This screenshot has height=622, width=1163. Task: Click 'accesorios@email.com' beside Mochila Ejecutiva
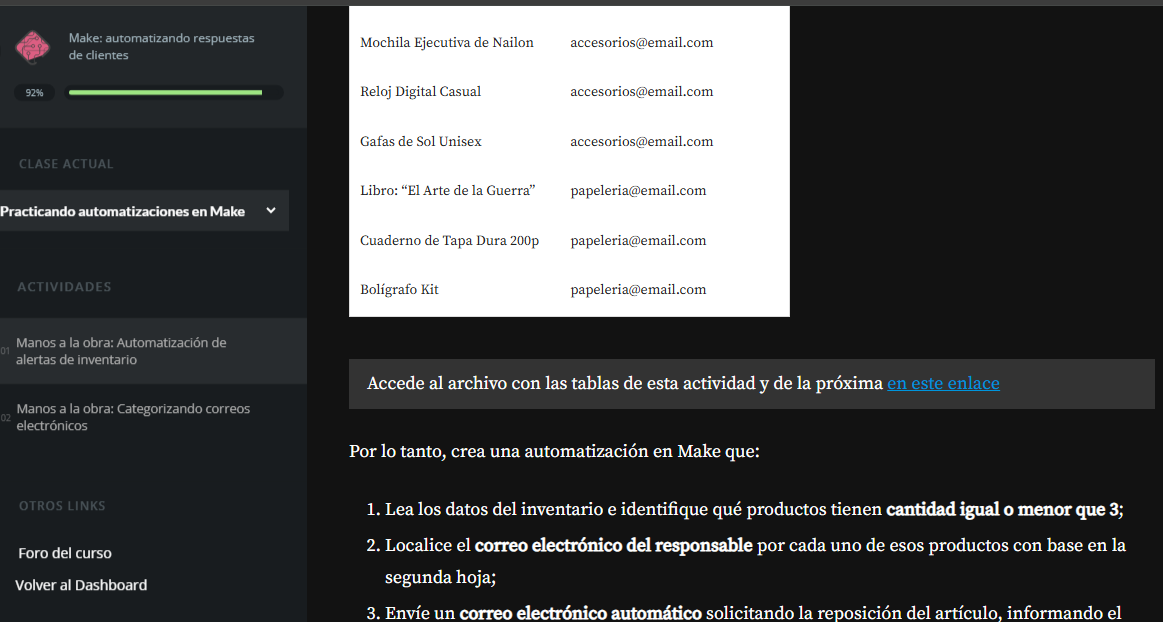point(641,42)
